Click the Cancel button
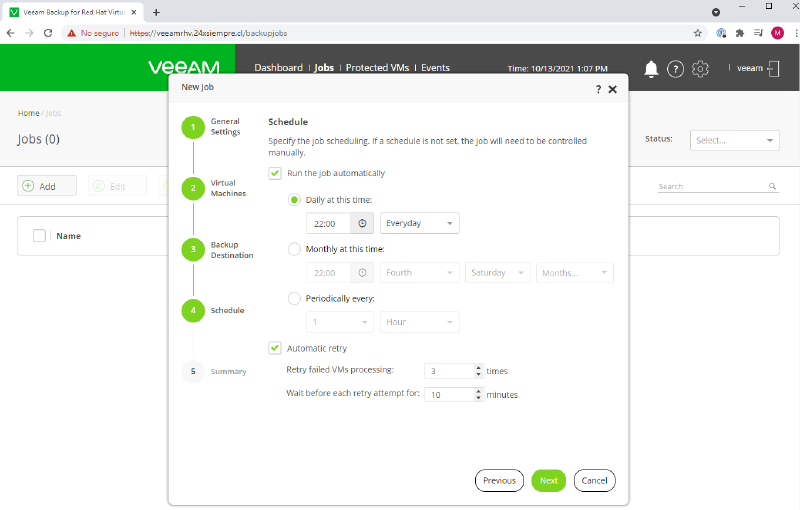Screen dimensions: 800x510 (594, 480)
